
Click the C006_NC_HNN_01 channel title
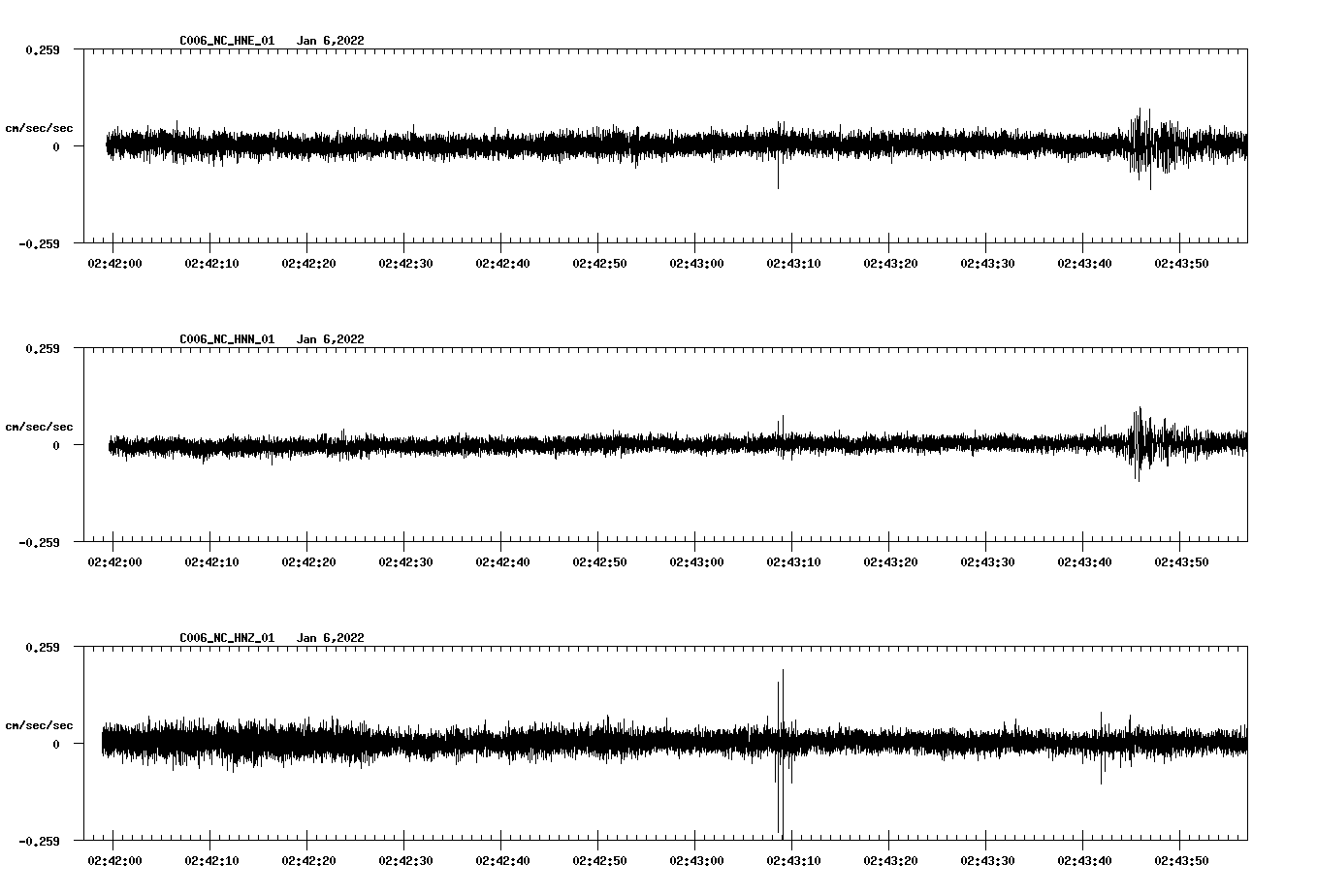pyautogui.click(x=227, y=339)
